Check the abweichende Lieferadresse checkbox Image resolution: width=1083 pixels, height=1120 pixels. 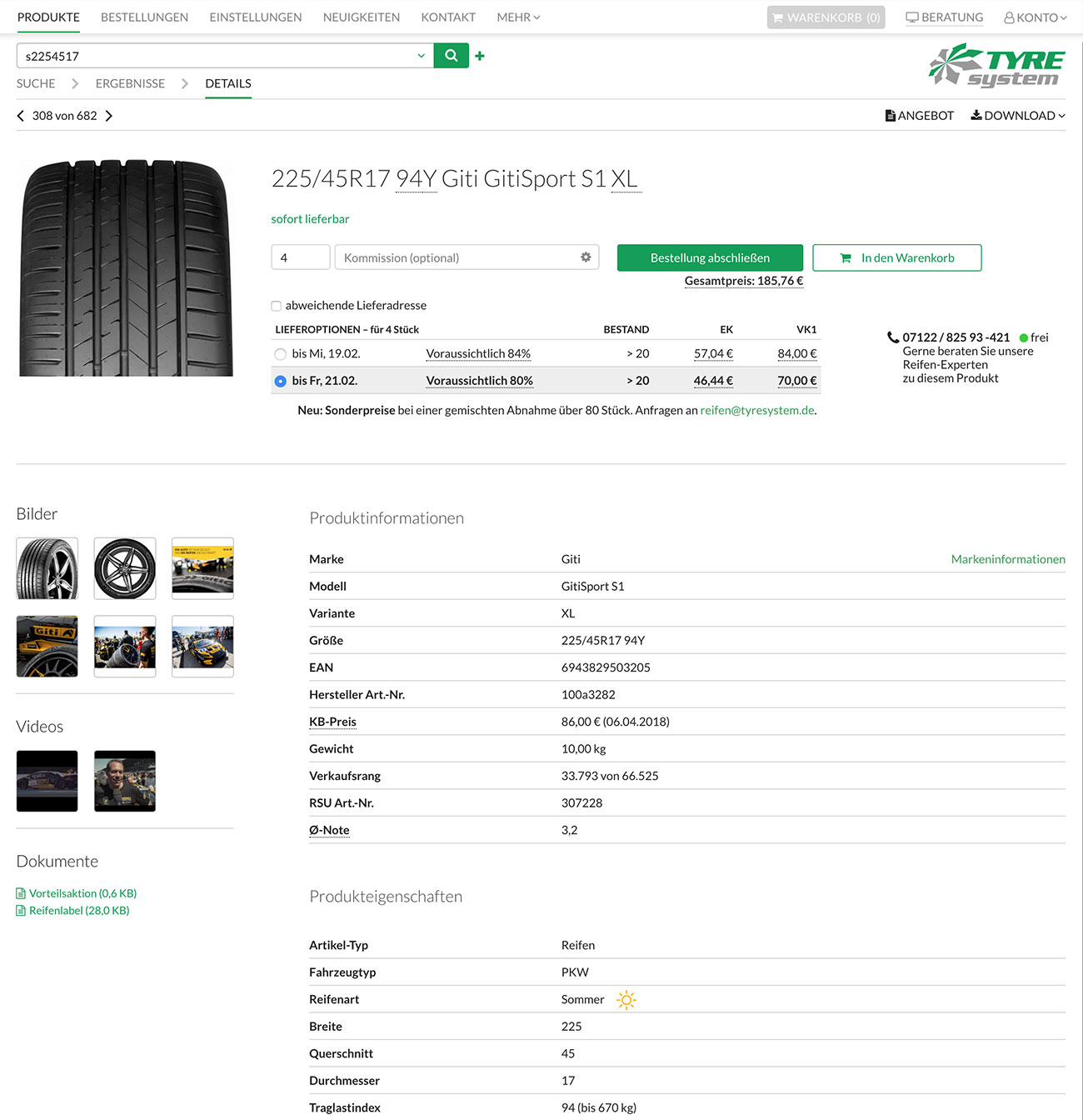point(276,305)
